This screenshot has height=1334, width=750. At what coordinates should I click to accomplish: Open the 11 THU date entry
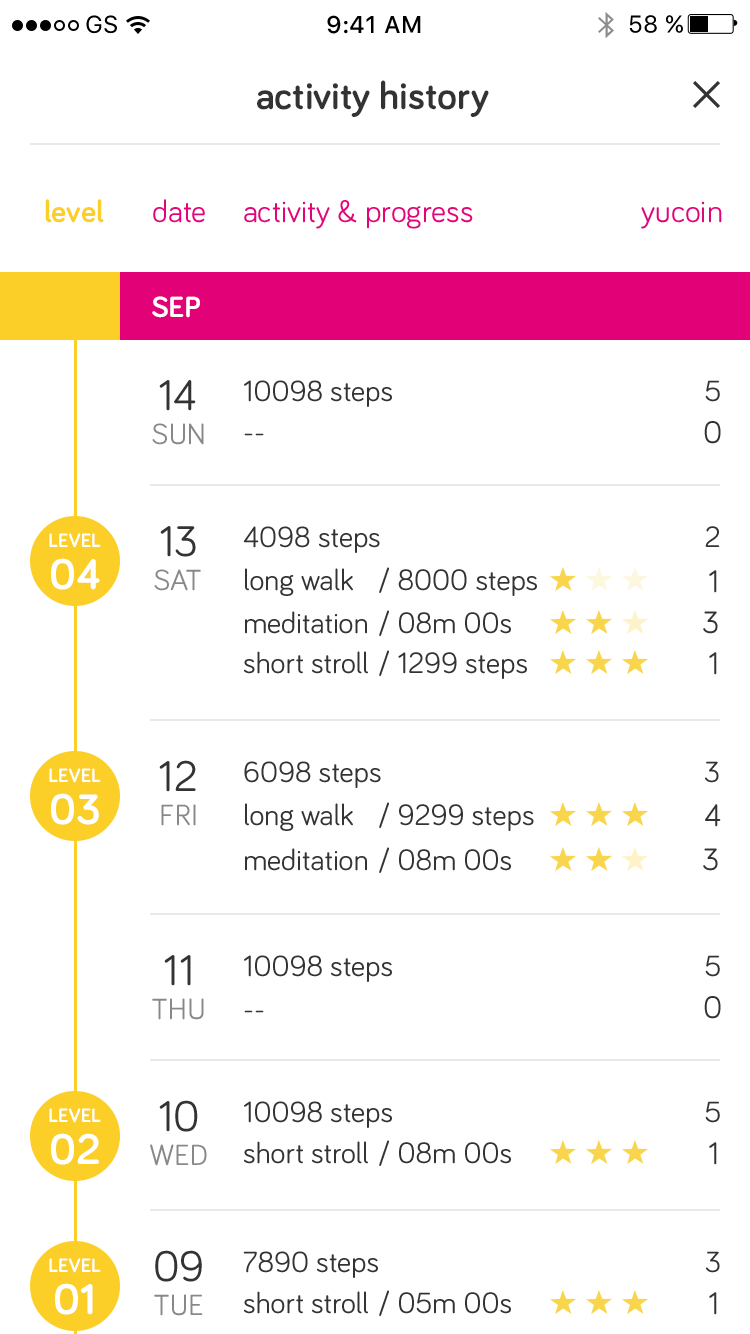click(178, 986)
